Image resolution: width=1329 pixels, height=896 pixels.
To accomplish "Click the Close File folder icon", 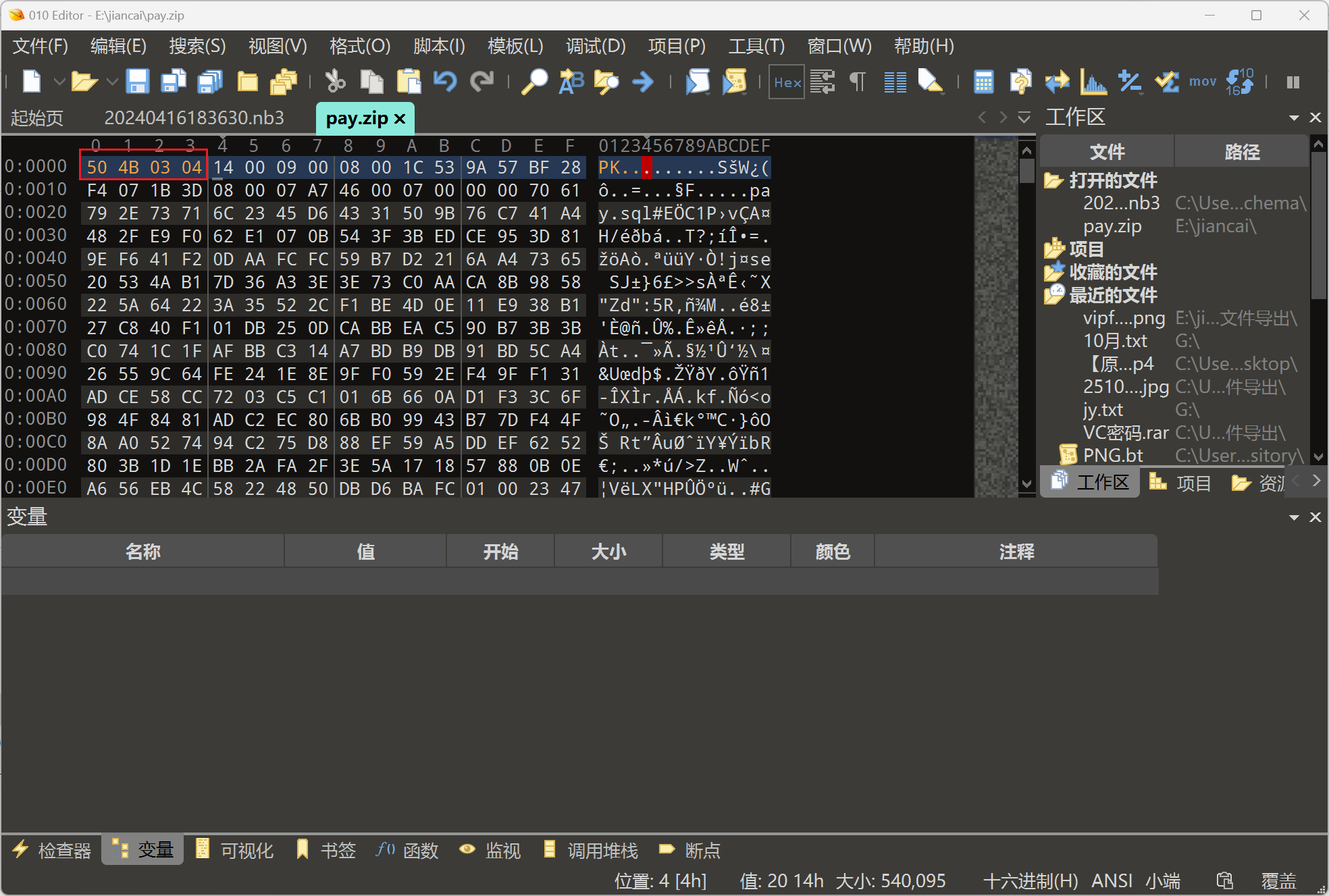I will (x=248, y=82).
